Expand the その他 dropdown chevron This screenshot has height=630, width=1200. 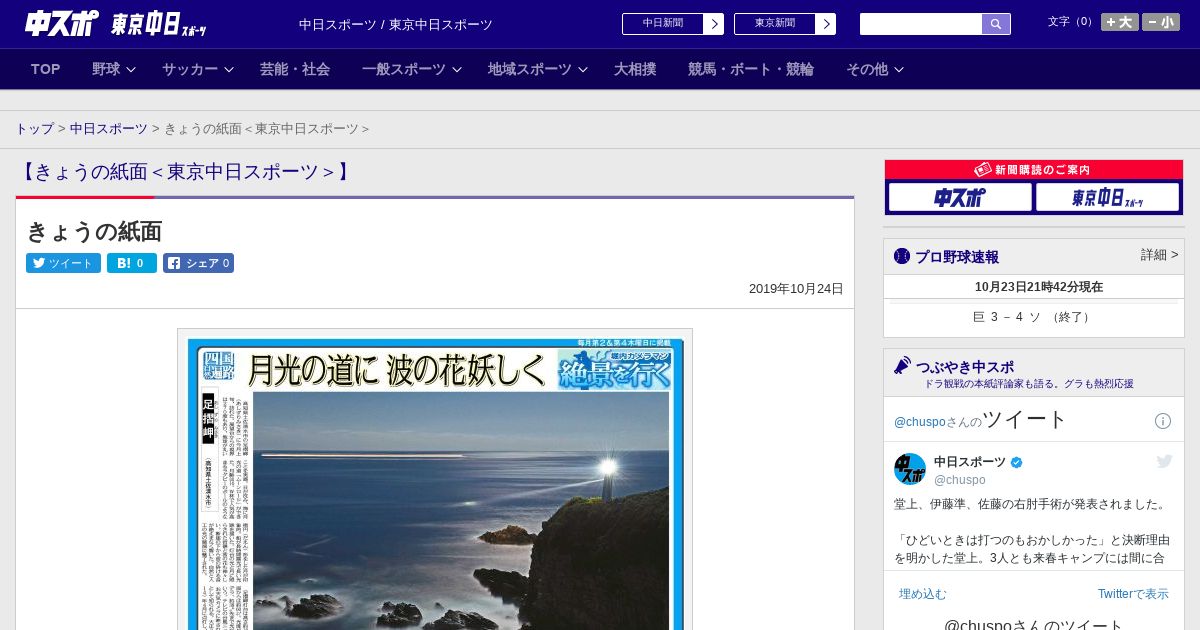point(899,69)
